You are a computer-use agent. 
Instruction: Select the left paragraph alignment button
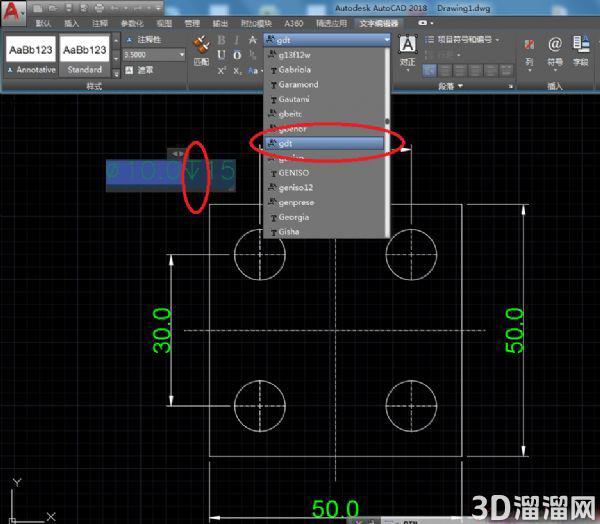click(445, 70)
